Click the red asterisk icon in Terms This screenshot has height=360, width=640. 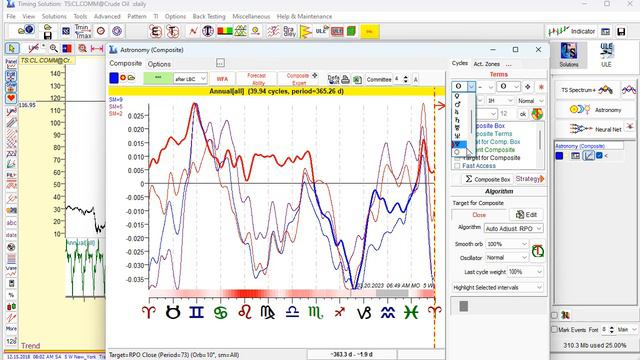coord(541,87)
